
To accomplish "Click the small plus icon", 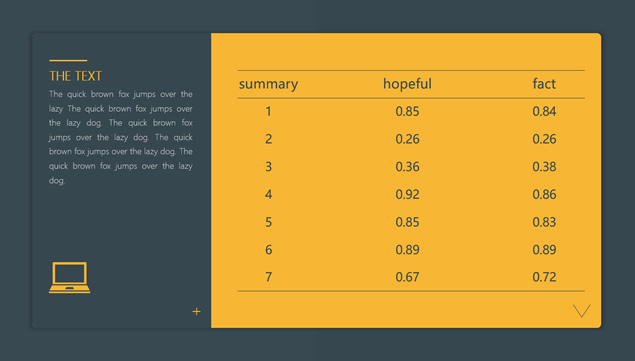I will 196,312.
